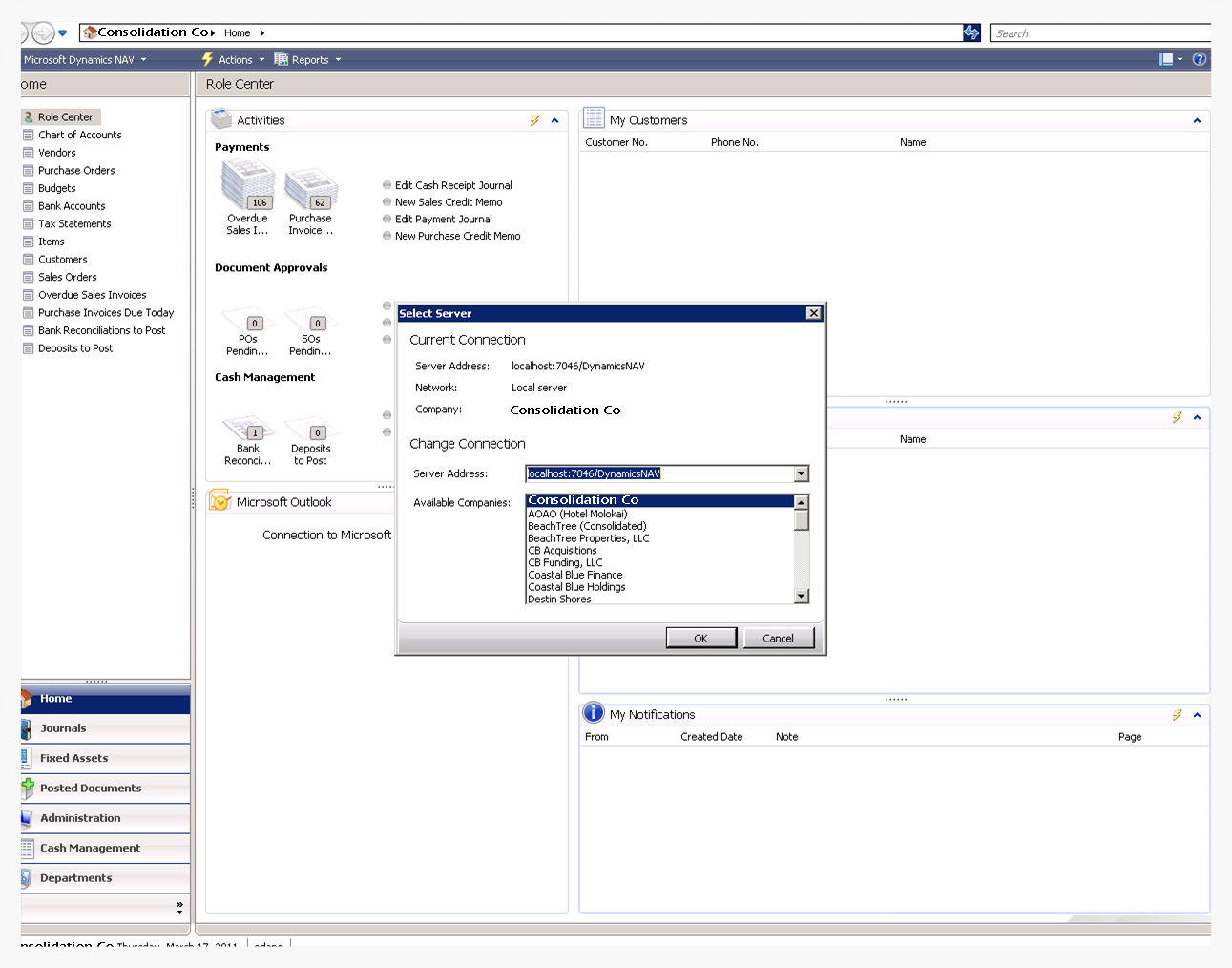Open the Departments navigation section
Screen dimensions: 1232x968
click(x=105, y=877)
